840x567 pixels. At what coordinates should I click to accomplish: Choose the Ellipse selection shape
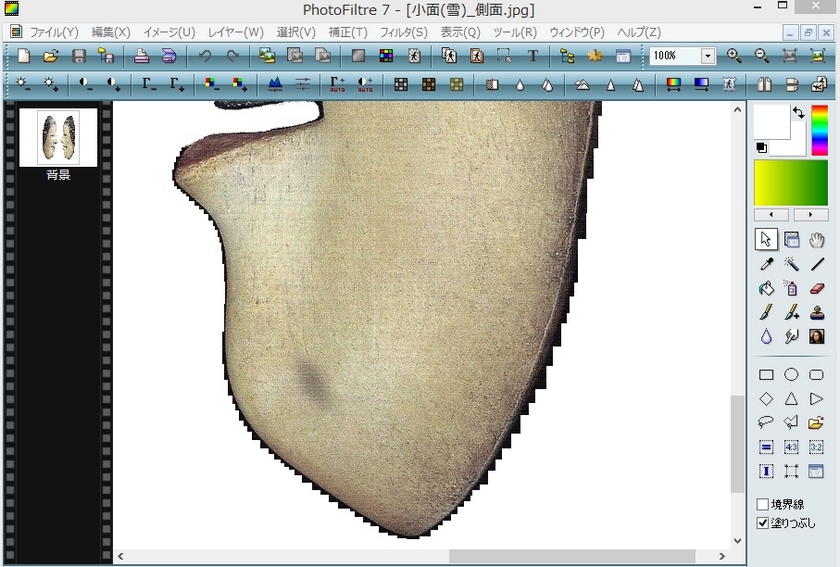[x=791, y=375]
